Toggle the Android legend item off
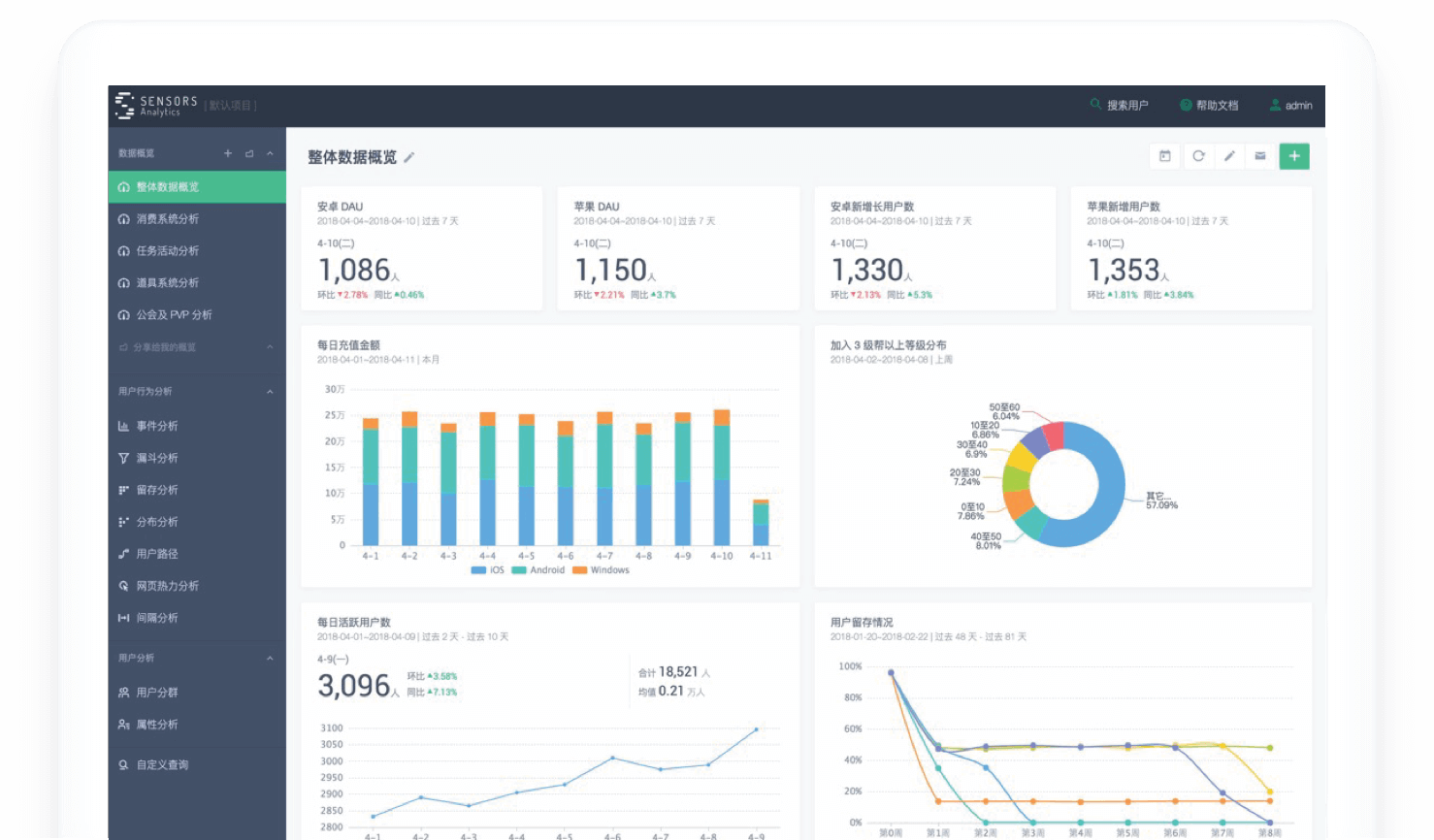Image resolution: width=1434 pixels, height=840 pixels. tap(532, 570)
